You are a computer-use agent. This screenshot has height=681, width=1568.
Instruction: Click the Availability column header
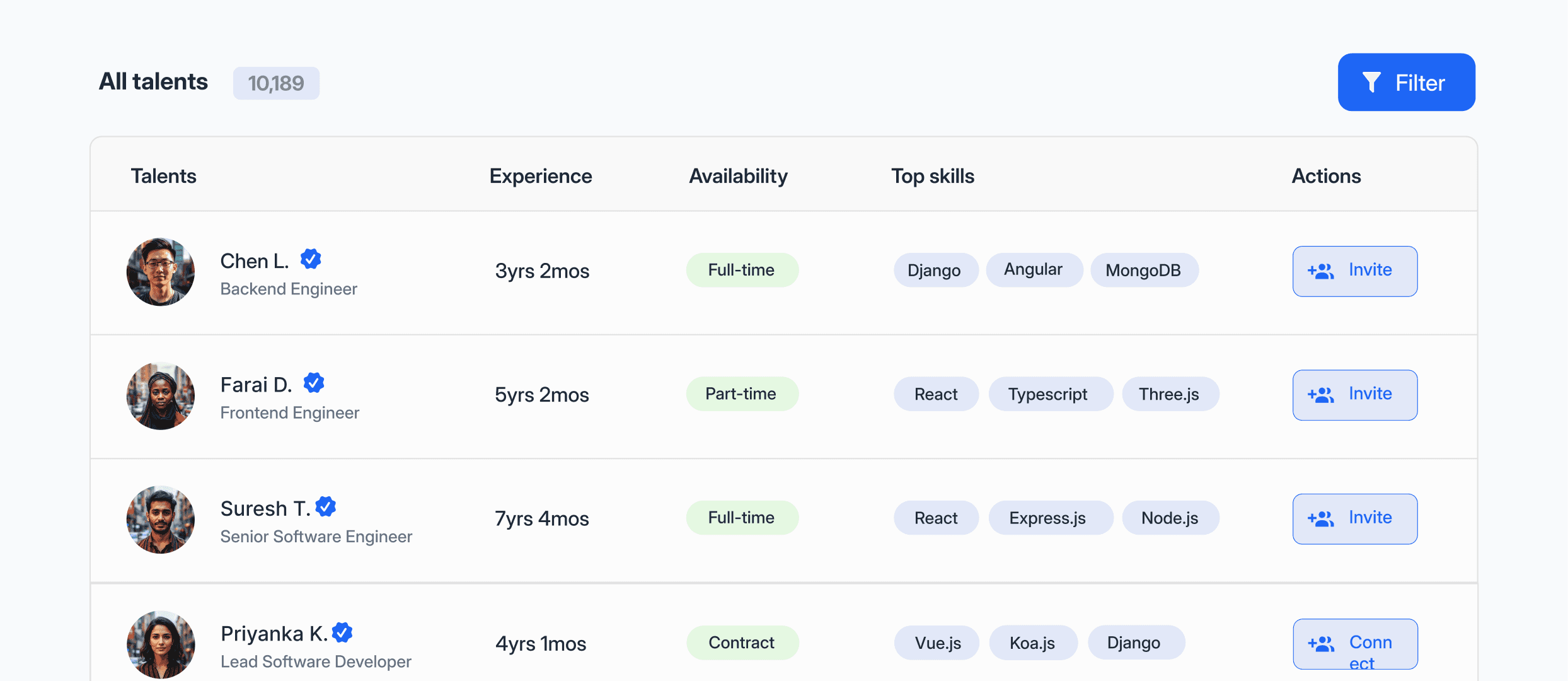[738, 176]
